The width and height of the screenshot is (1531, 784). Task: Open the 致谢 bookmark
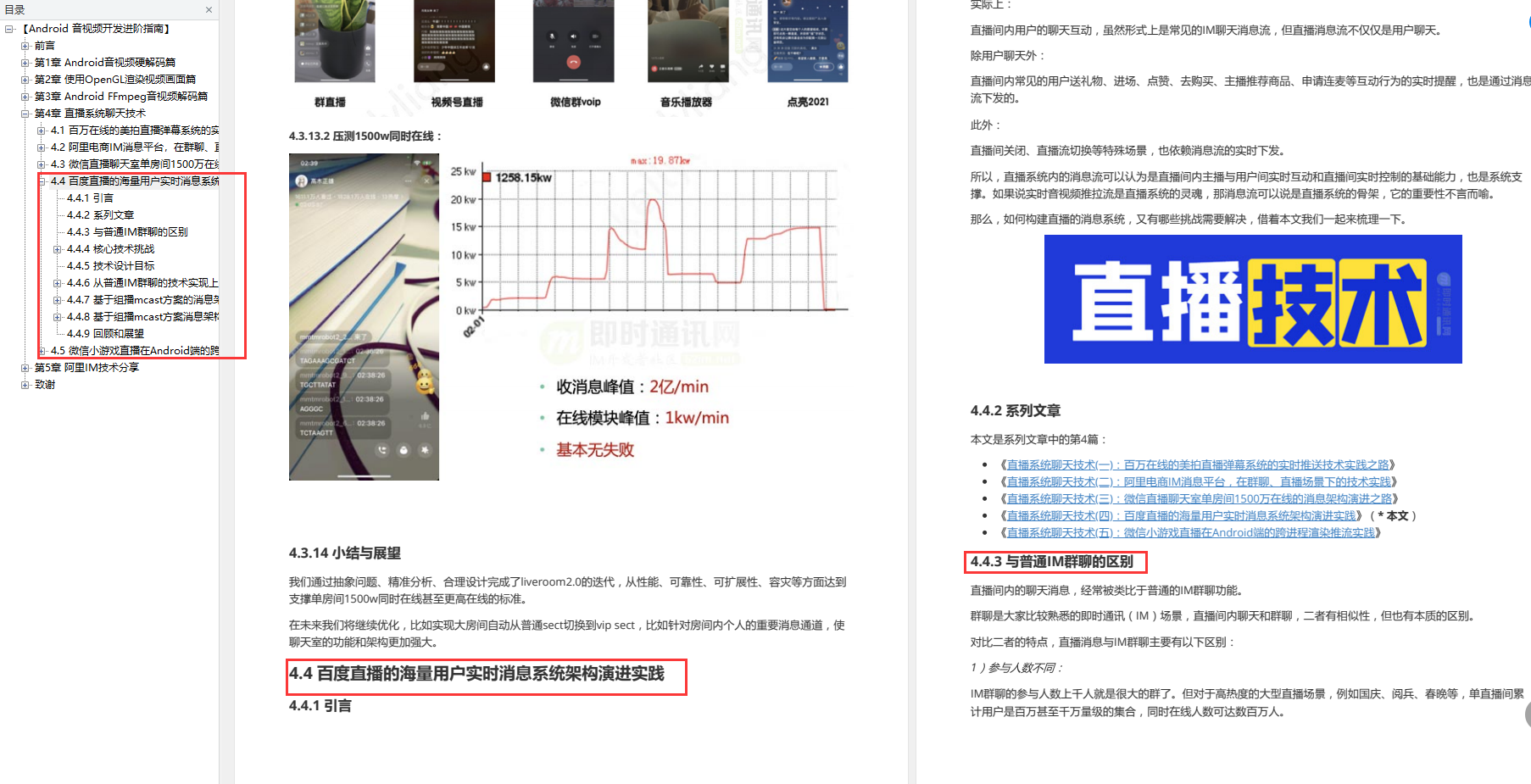[45, 385]
